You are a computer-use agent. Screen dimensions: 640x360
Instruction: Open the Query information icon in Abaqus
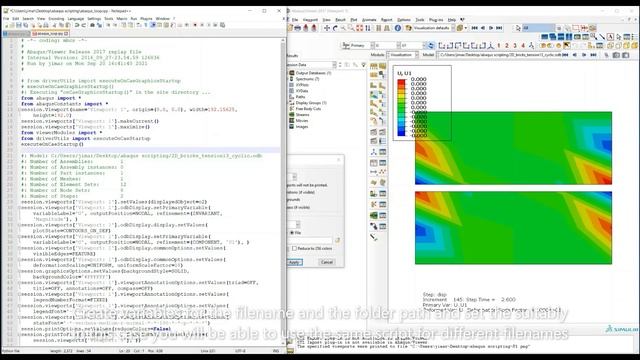click(x=398, y=28)
